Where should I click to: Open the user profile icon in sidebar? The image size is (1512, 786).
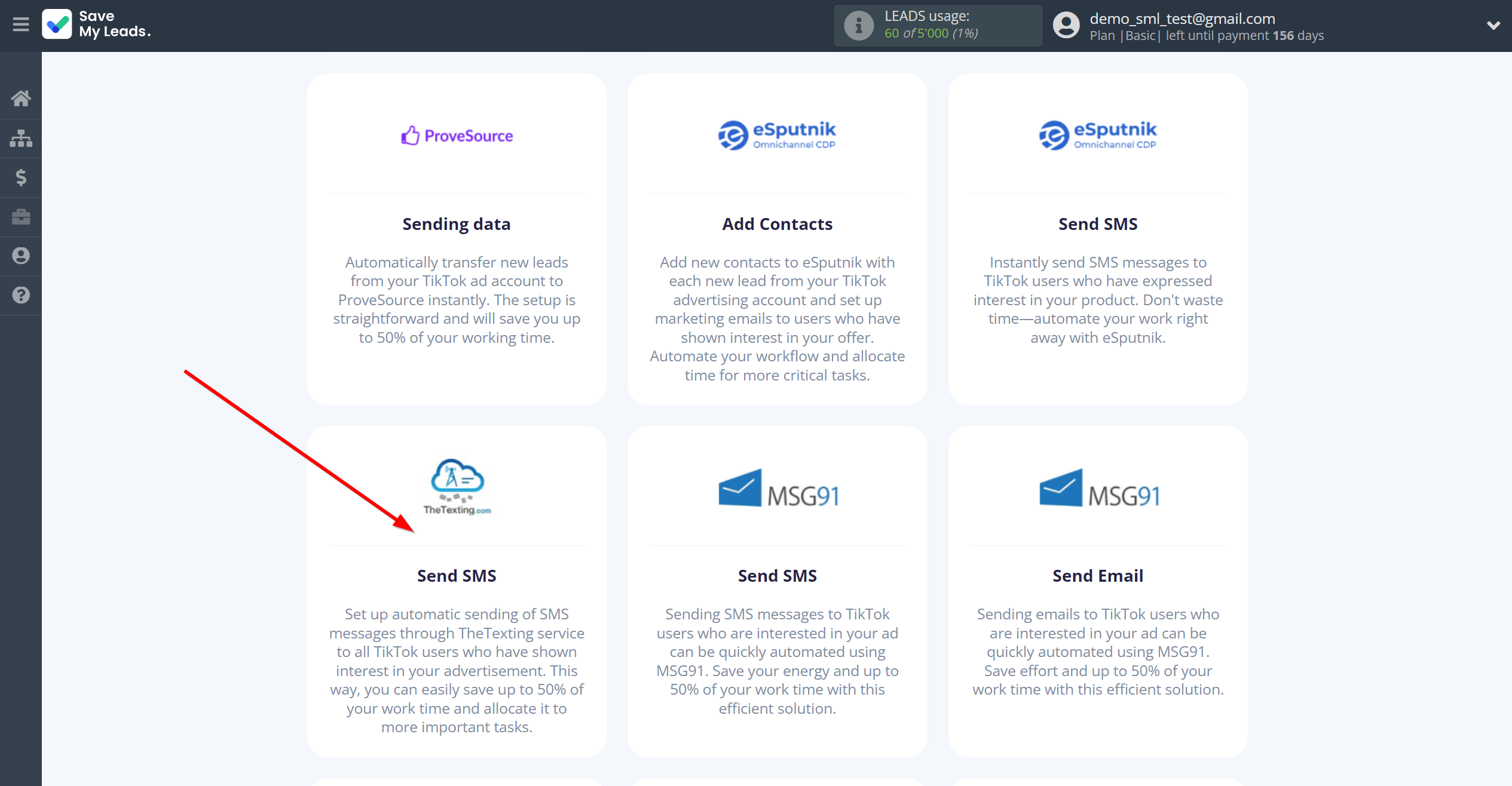[21, 256]
